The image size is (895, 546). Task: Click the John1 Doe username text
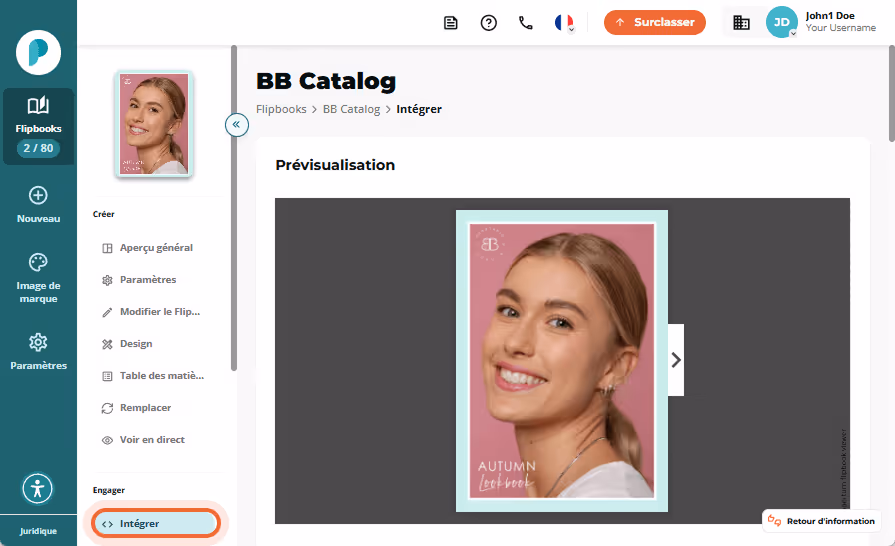(x=830, y=16)
